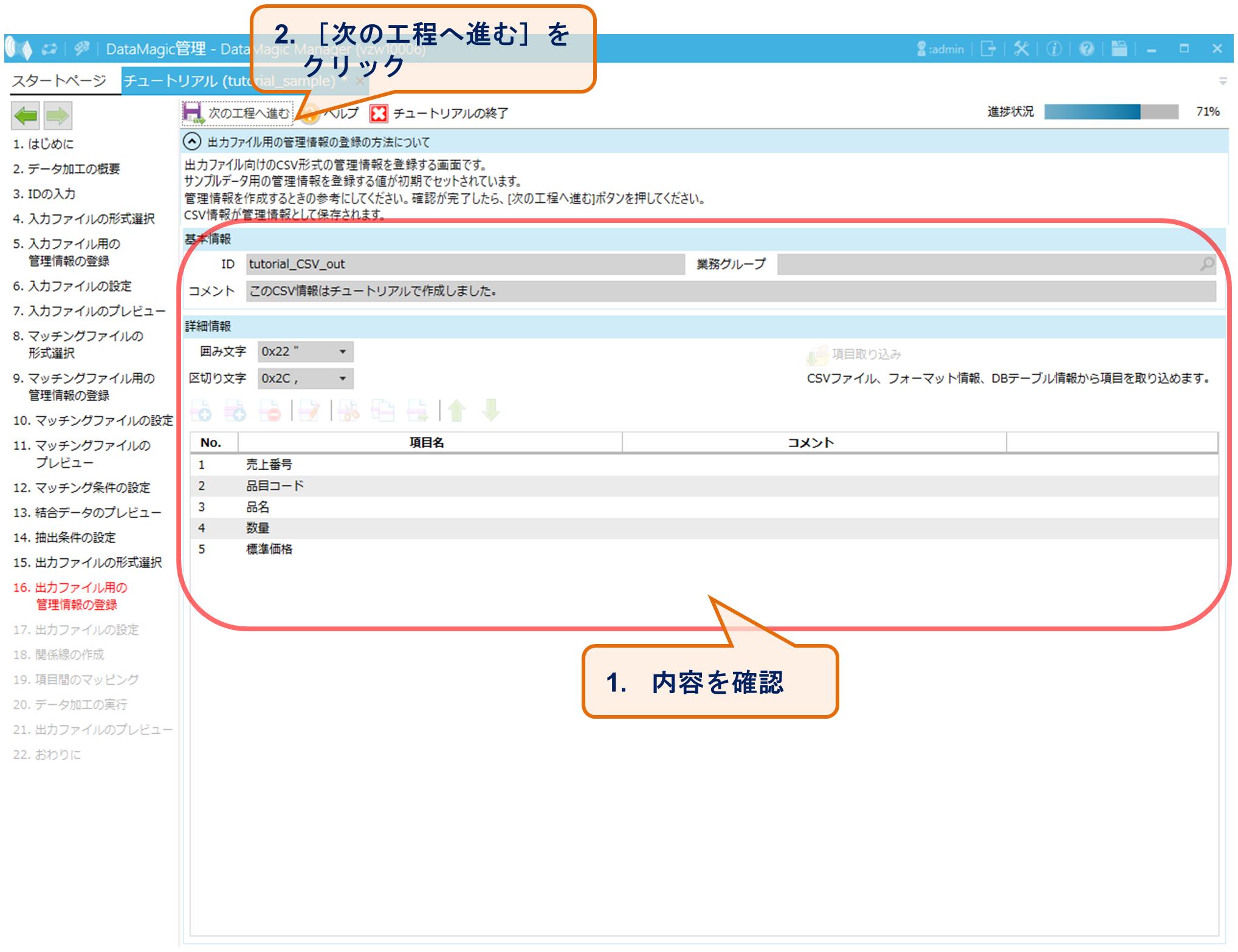Click the folder box icon in title bar
The width and height of the screenshot is (1238, 952).
[x=1119, y=49]
